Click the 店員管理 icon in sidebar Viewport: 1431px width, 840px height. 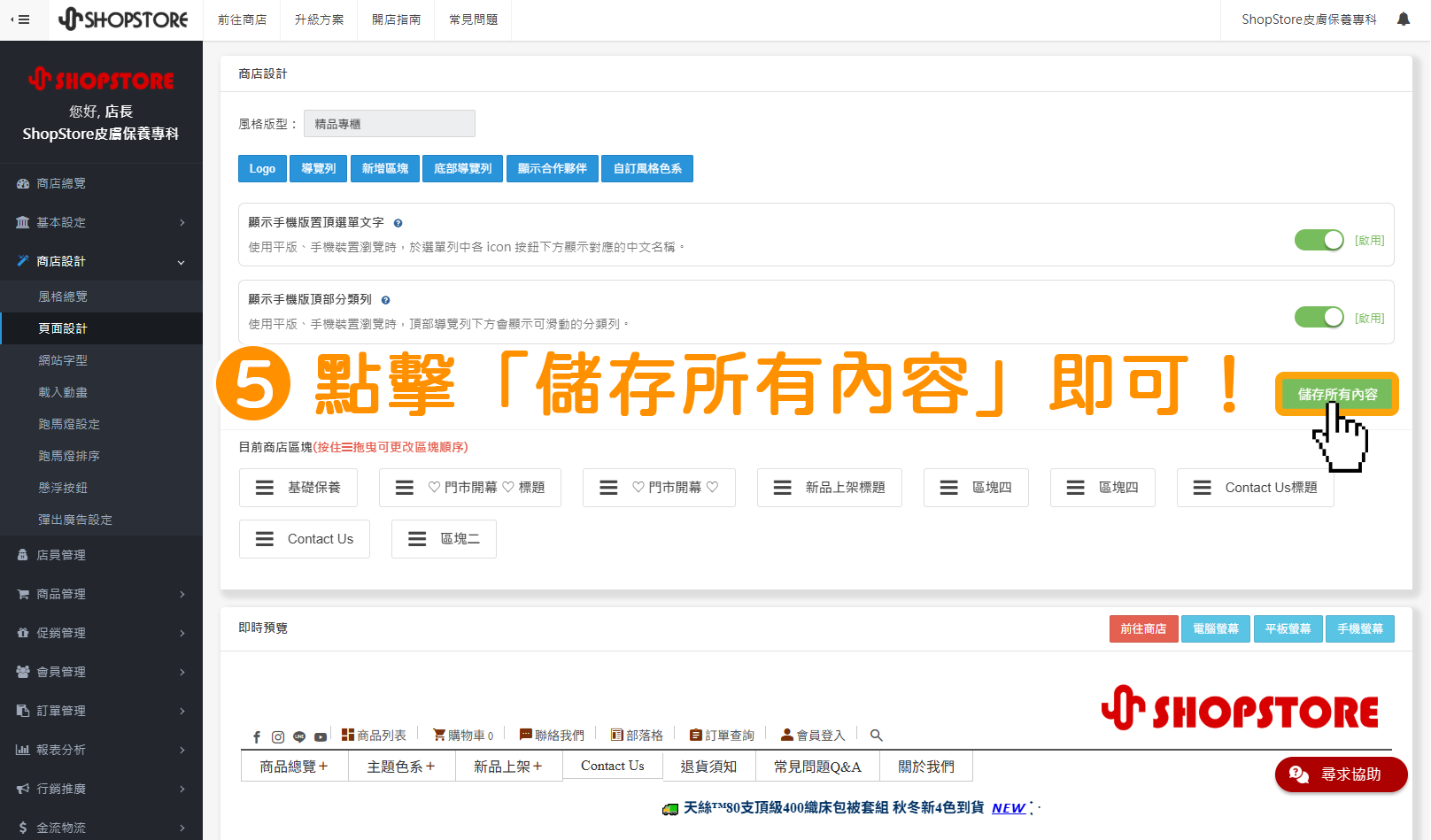pos(23,555)
